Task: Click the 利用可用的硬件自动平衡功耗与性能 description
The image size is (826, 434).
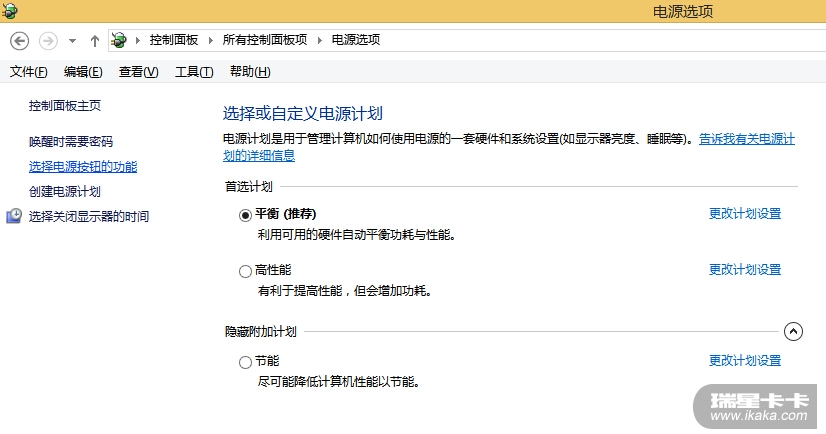Action: tap(357, 234)
